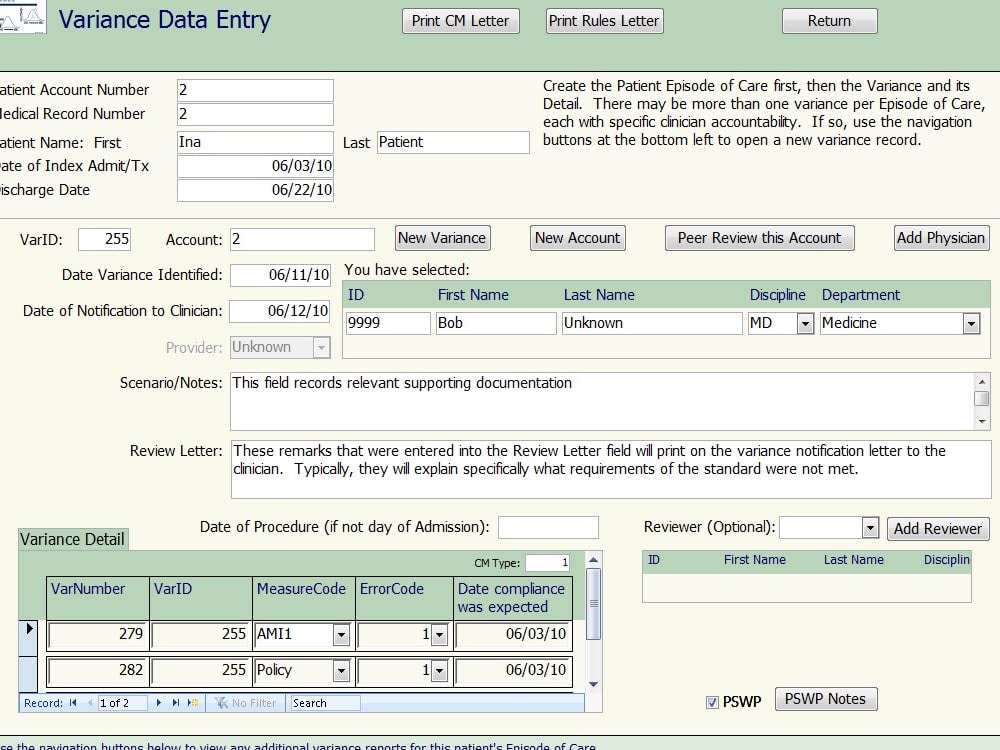Screen dimensions: 1000x750
Task: Expand the Reviewer (Optional) dropdown
Action: (868, 527)
